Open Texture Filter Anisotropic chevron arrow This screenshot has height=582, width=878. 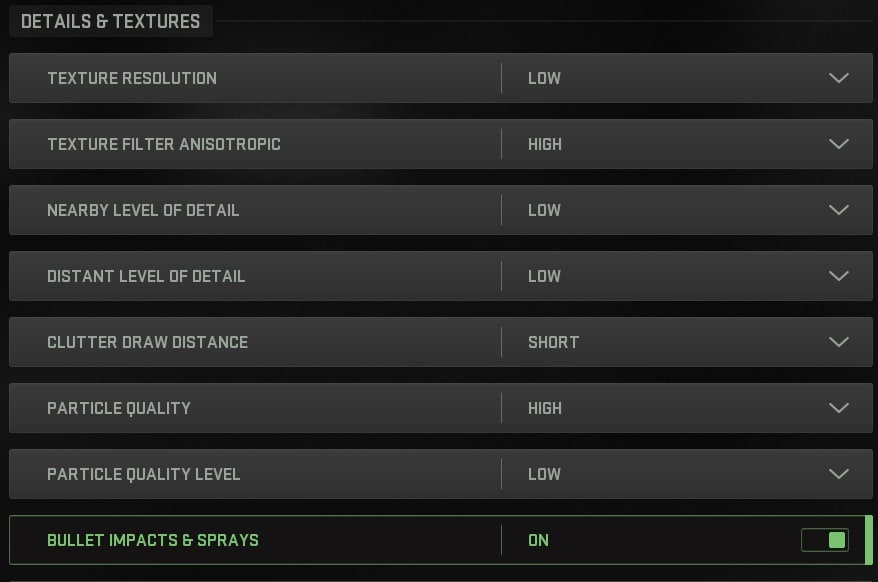click(838, 144)
